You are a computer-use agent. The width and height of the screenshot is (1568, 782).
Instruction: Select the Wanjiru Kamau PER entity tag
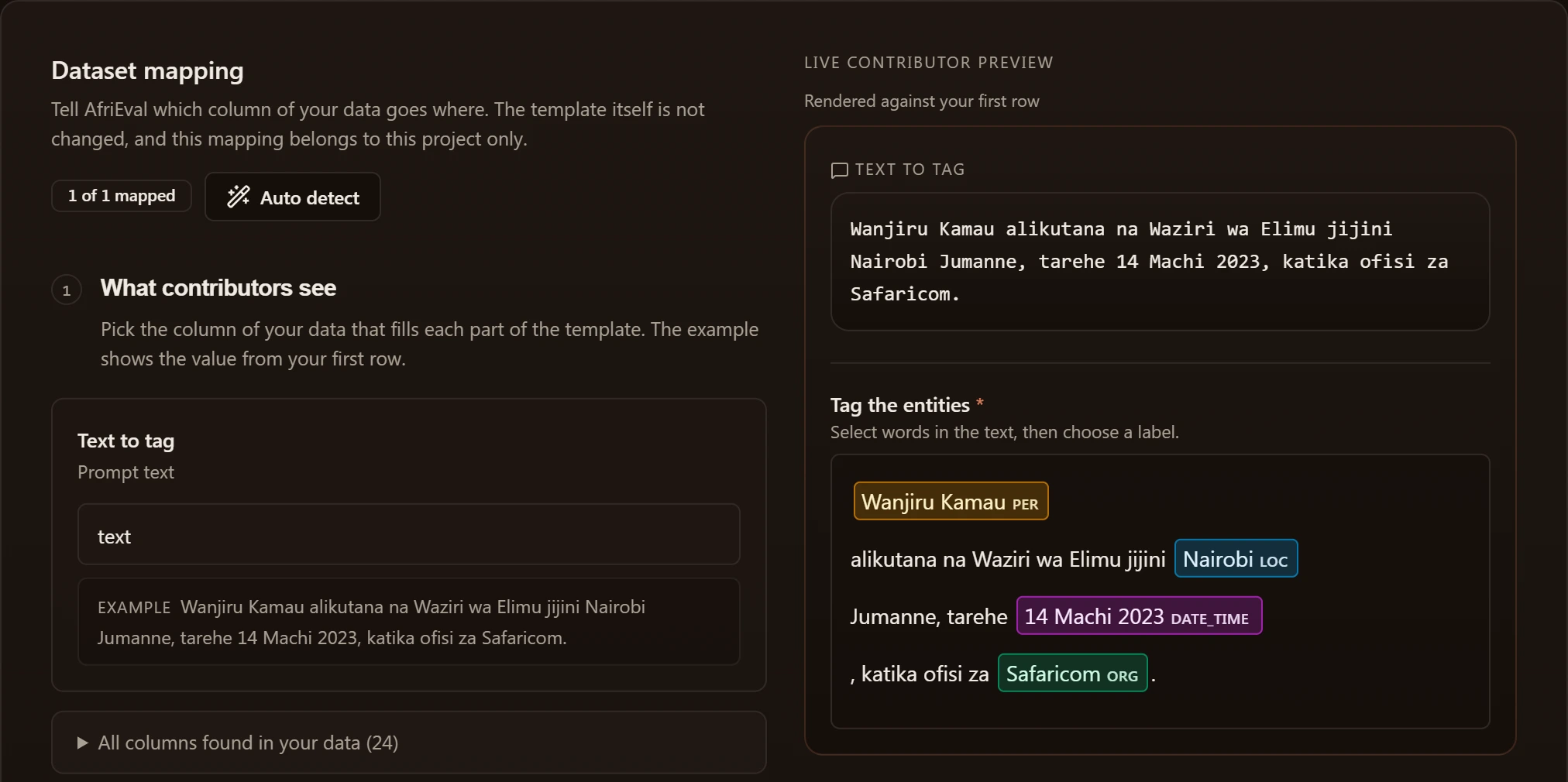[951, 501]
